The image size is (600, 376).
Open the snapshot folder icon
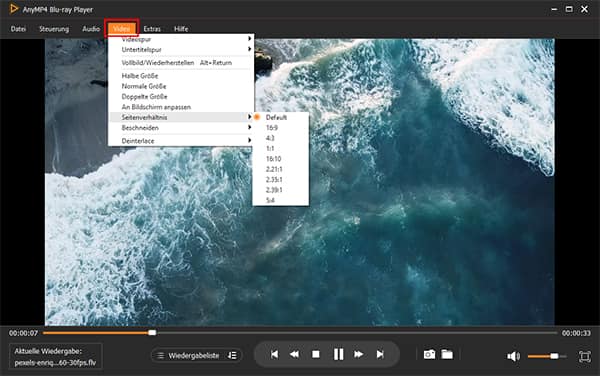pyautogui.click(x=447, y=355)
